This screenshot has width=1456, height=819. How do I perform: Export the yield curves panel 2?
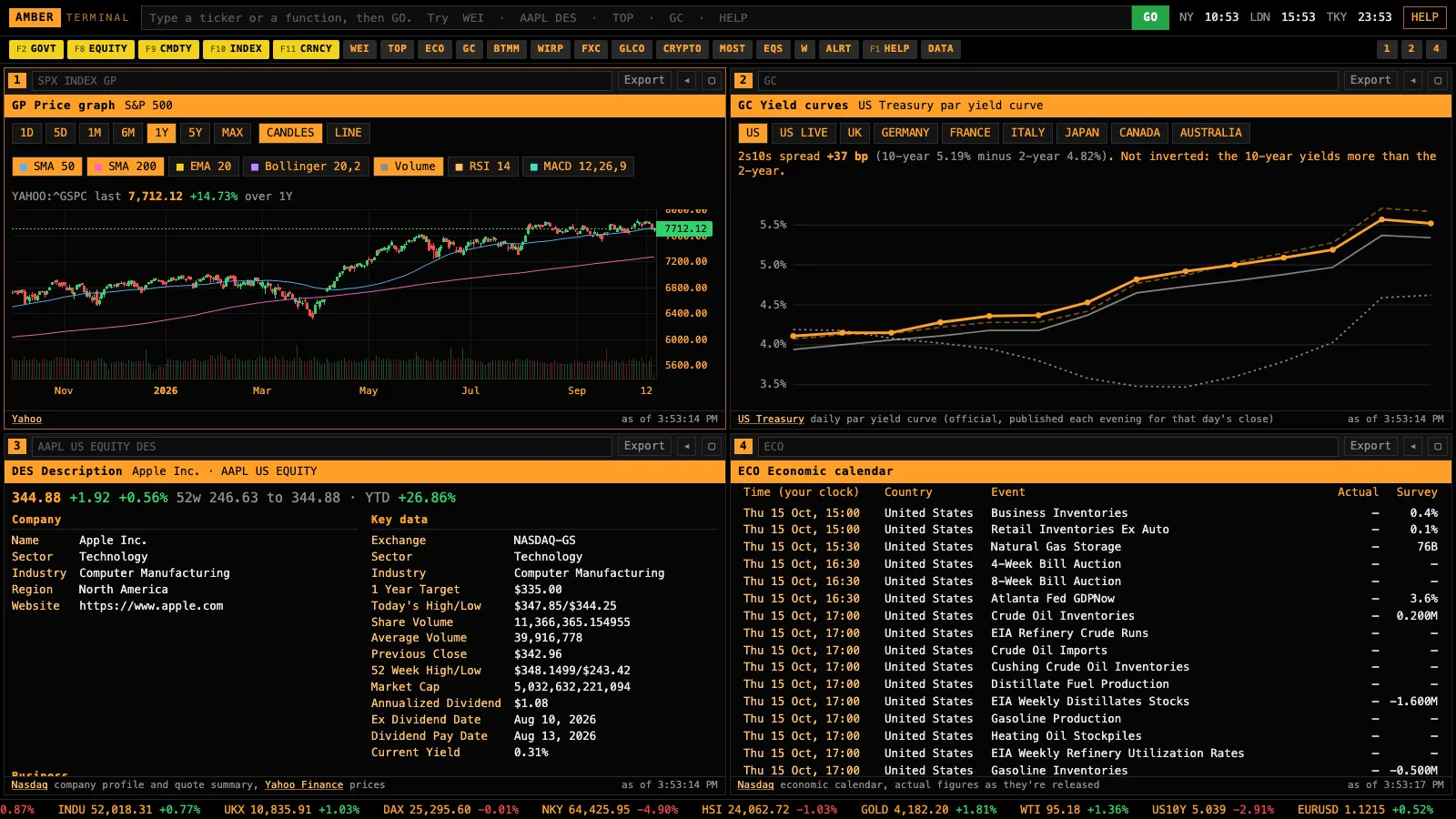[x=1370, y=80]
